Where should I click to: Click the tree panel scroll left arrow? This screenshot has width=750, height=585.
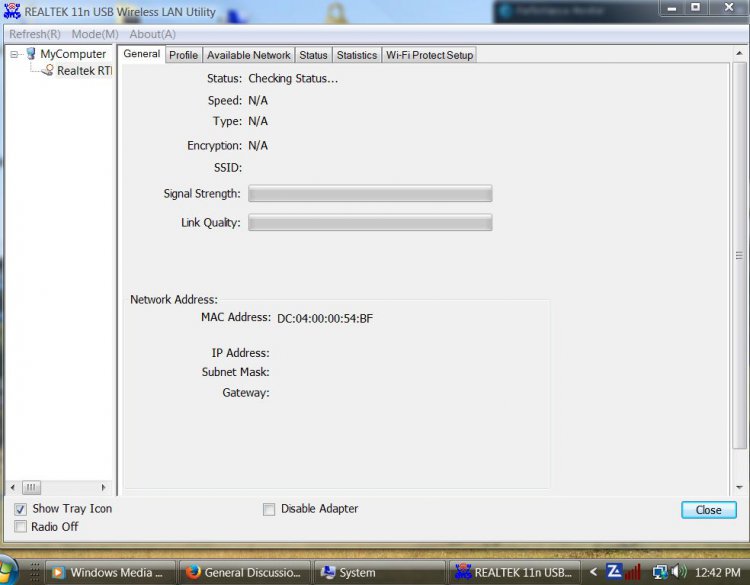click(12, 487)
